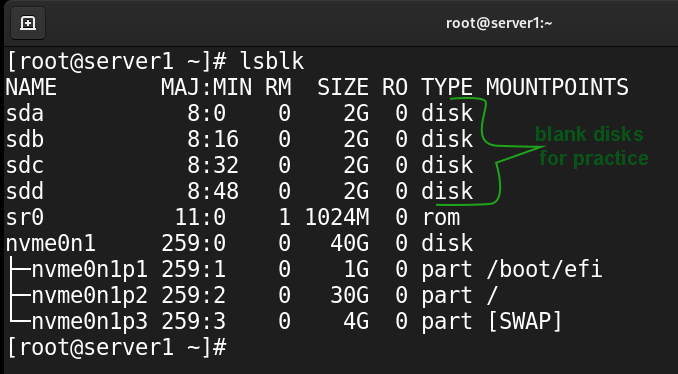Click the green blank disks annotation
The image size is (678, 374).
(592, 146)
